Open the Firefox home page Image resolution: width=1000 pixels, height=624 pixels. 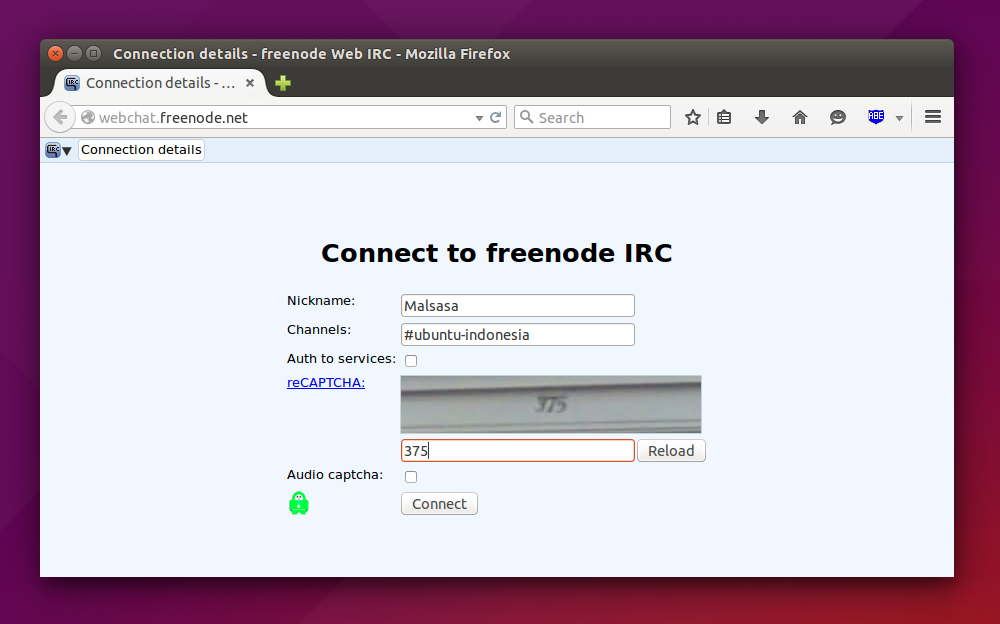point(799,117)
